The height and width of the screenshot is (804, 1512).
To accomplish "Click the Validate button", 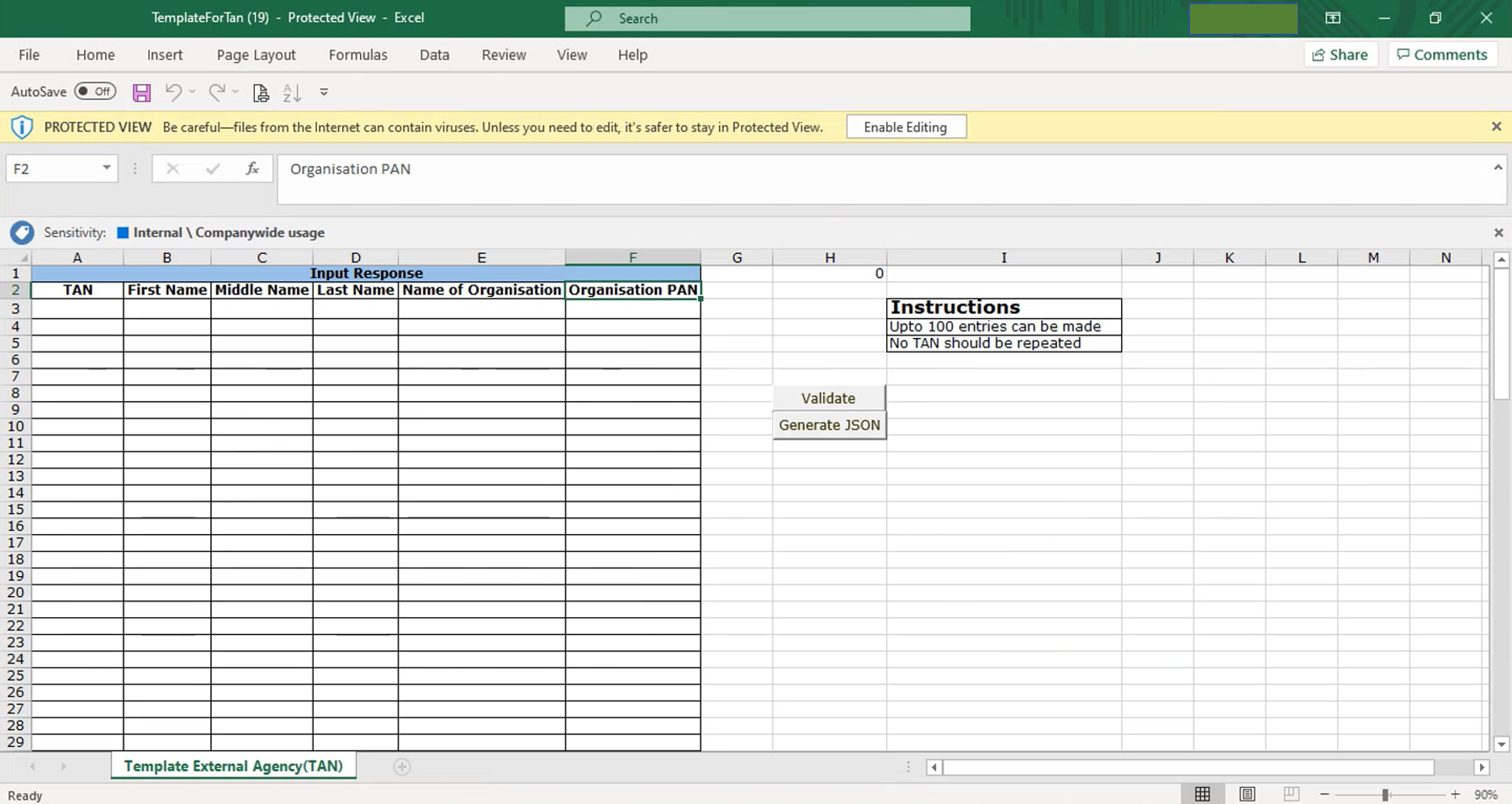I will tap(827, 398).
